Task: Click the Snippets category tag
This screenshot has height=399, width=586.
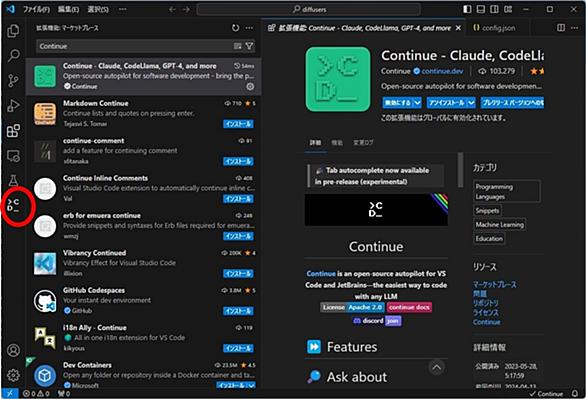Action: (x=487, y=211)
